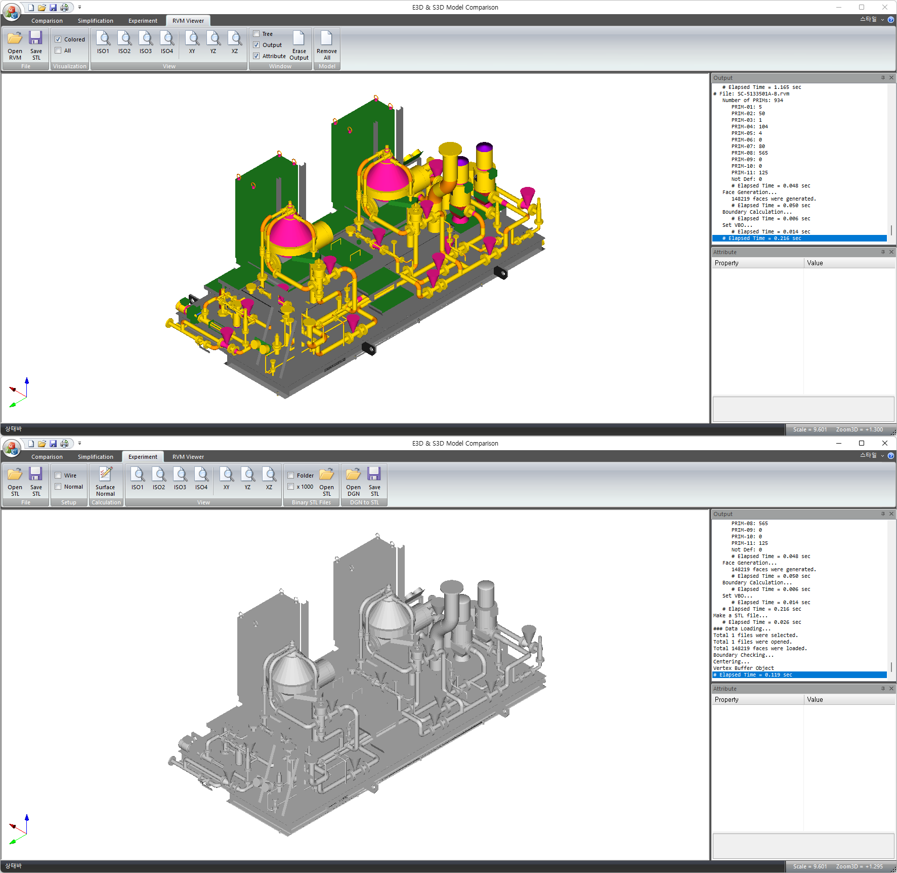Click Save STL in DGN to STL group
This screenshot has height=873, width=897.
[x=374, y=481]
